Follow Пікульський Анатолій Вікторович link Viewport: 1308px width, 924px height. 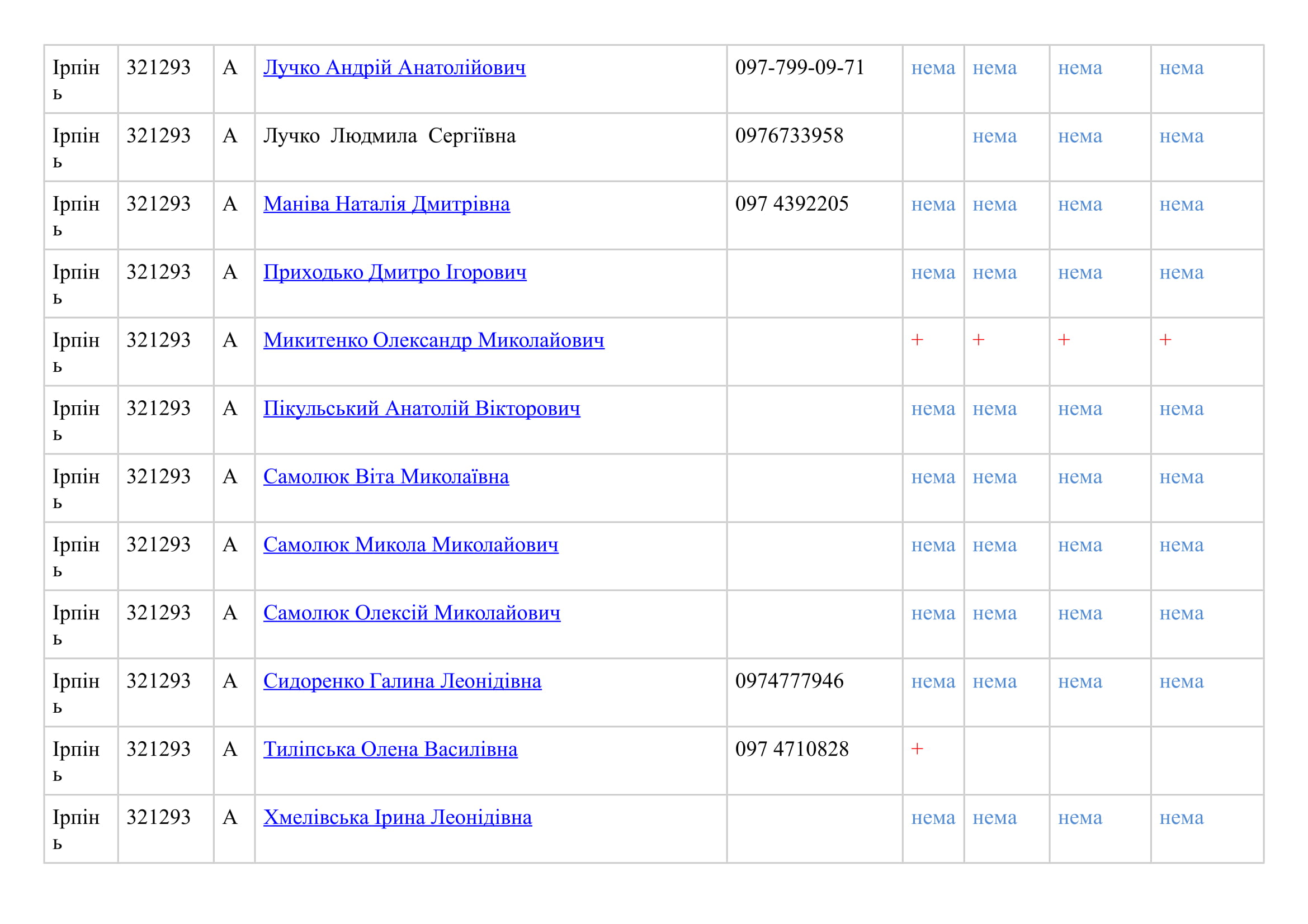click(422, 409)
